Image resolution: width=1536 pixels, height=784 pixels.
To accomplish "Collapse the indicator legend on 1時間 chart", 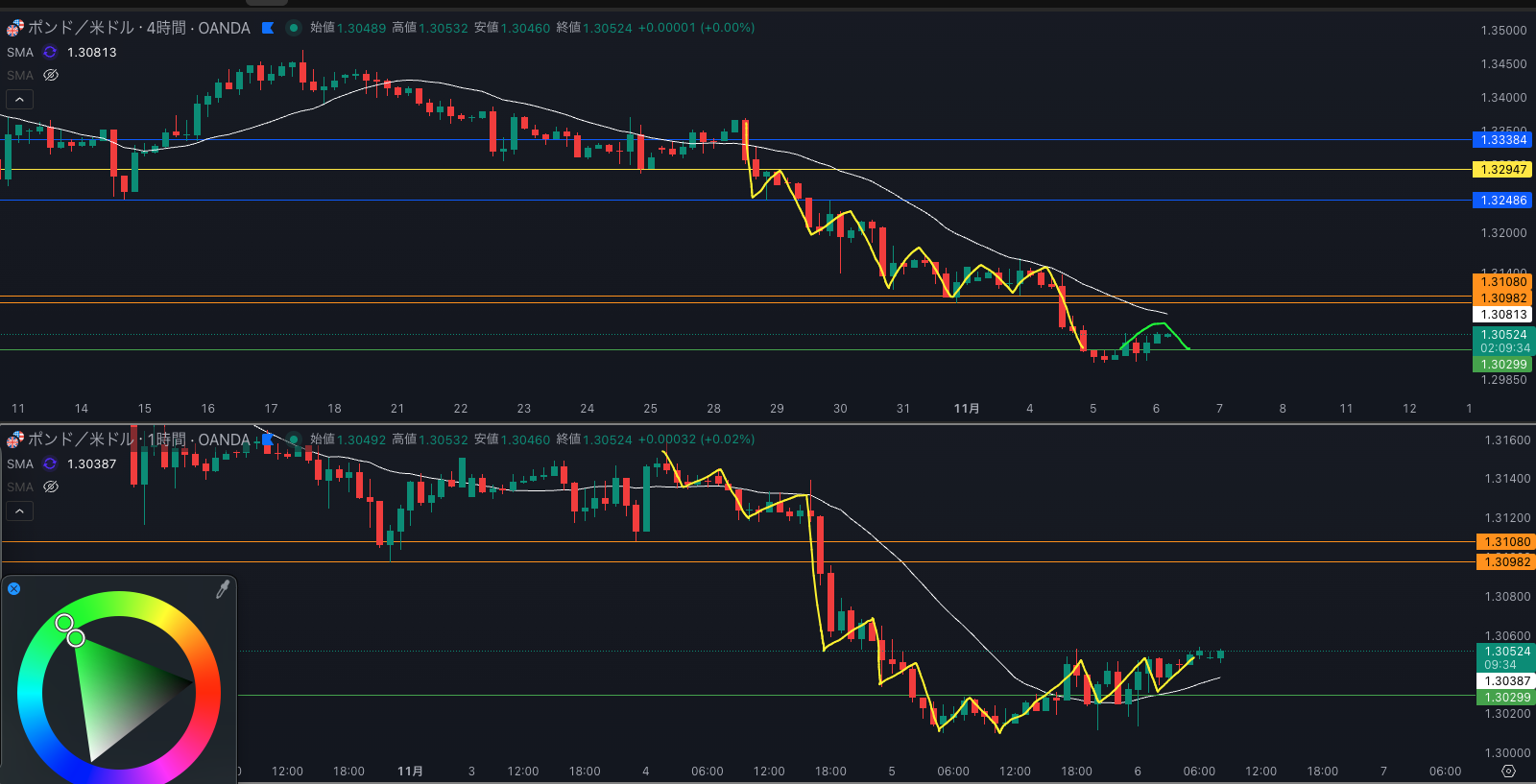I will click(x=19, y=511).
